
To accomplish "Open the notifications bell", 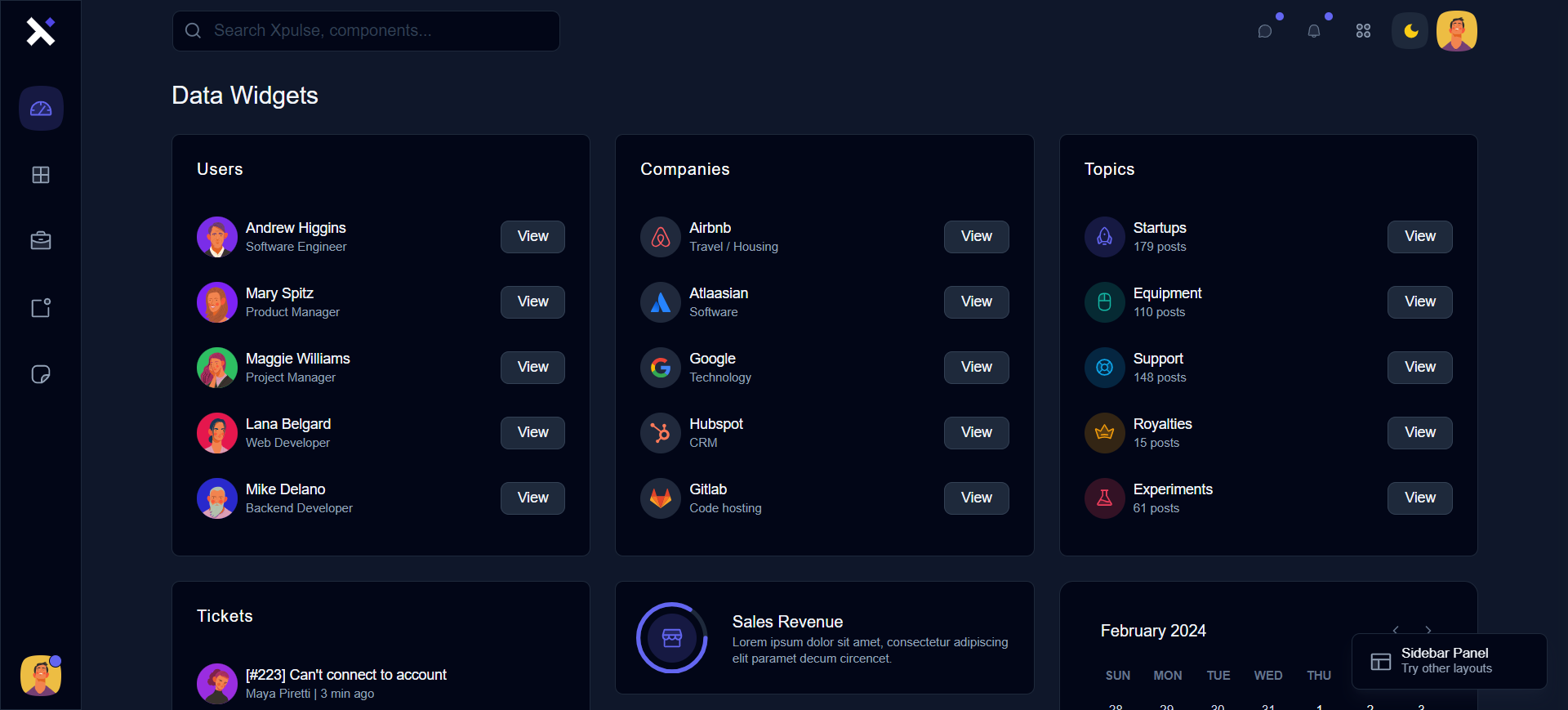I will (1314, 31).
